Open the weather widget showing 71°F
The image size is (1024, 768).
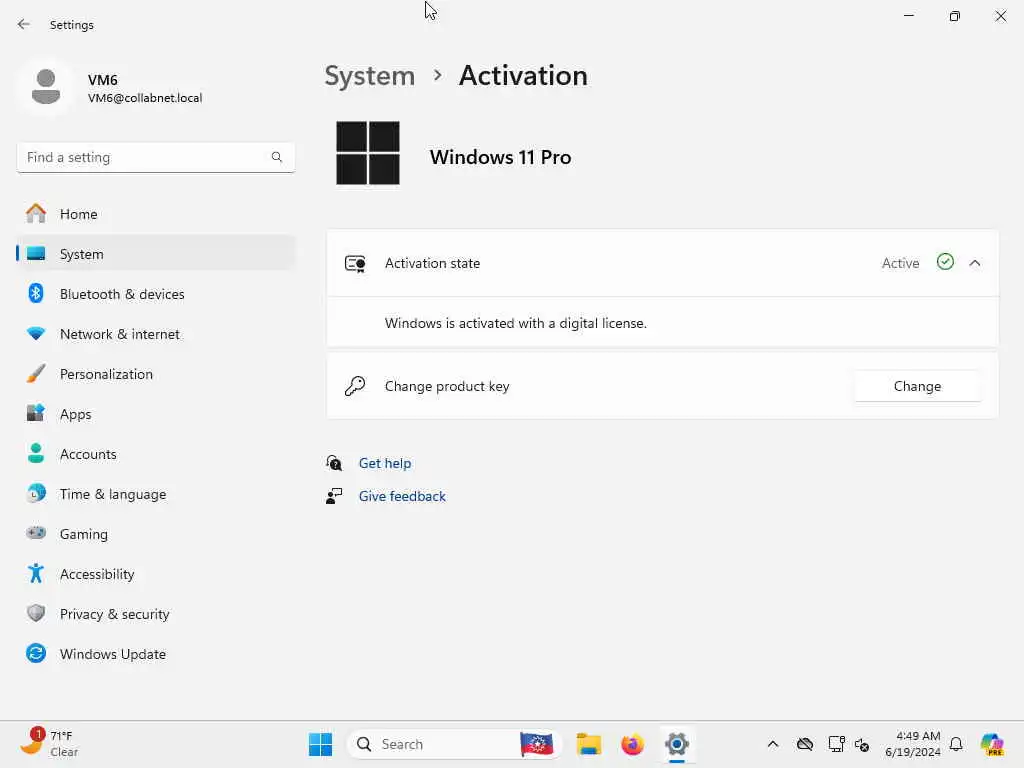pyautogui.click(x=50, y=744)
